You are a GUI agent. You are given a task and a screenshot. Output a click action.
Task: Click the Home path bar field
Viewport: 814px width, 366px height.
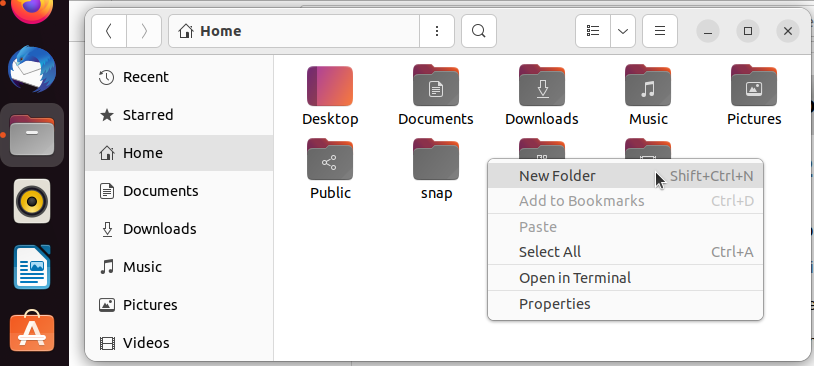pos(294,31)
